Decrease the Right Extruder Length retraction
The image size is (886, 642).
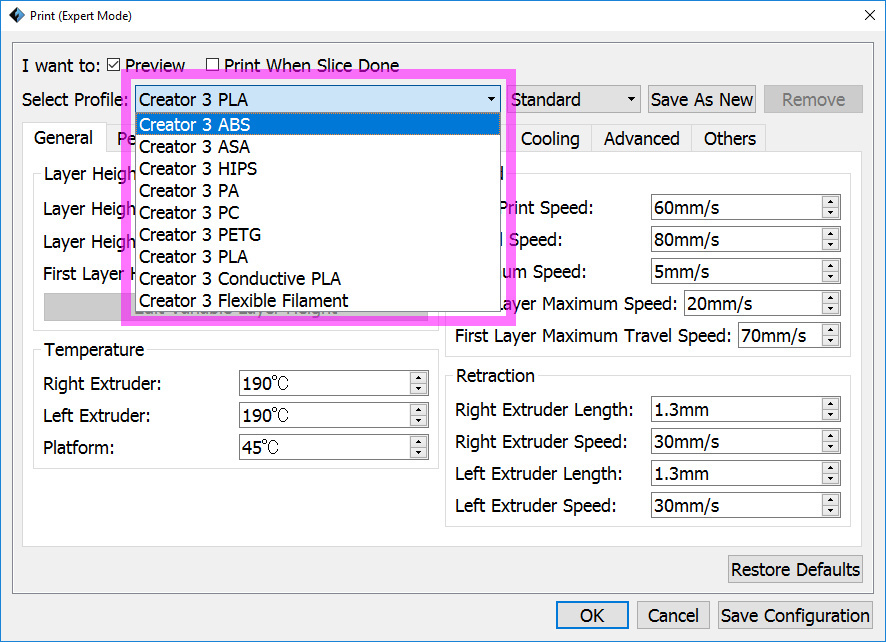[831, 415]
